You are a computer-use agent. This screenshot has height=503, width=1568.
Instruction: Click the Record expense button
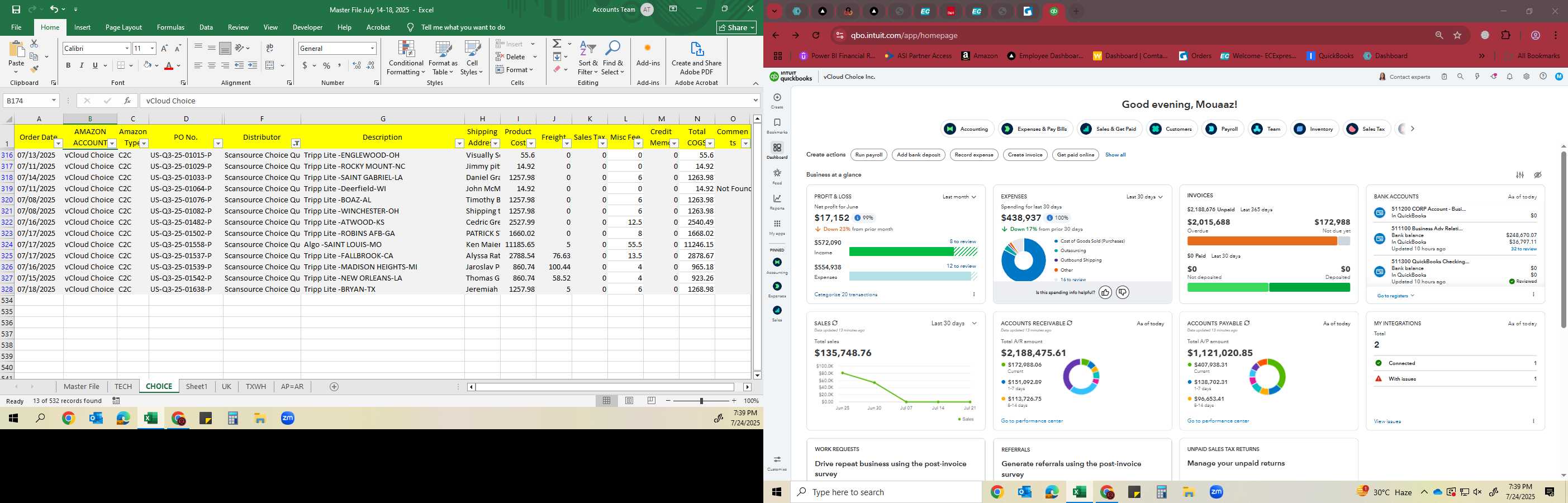pos(974,155)
